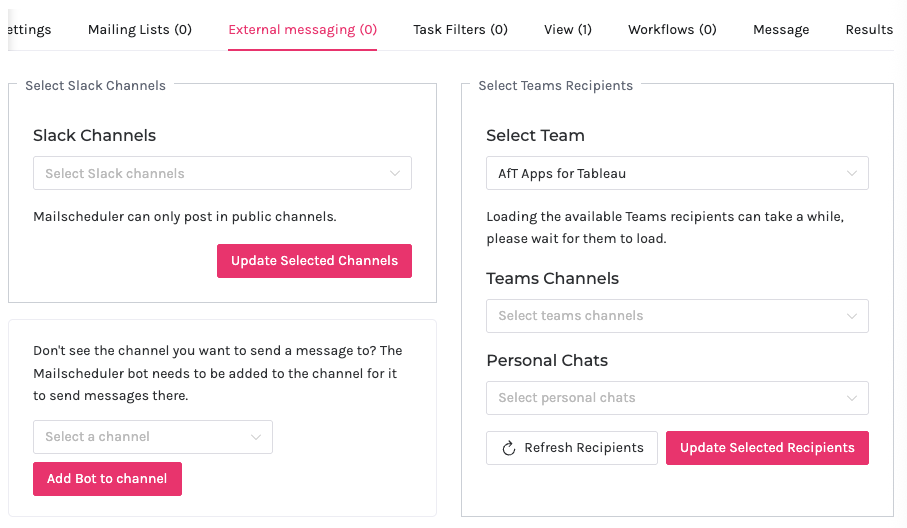Open the External messaging tab
This screenshot has width=907, height=528.
[x=302, y=30]
